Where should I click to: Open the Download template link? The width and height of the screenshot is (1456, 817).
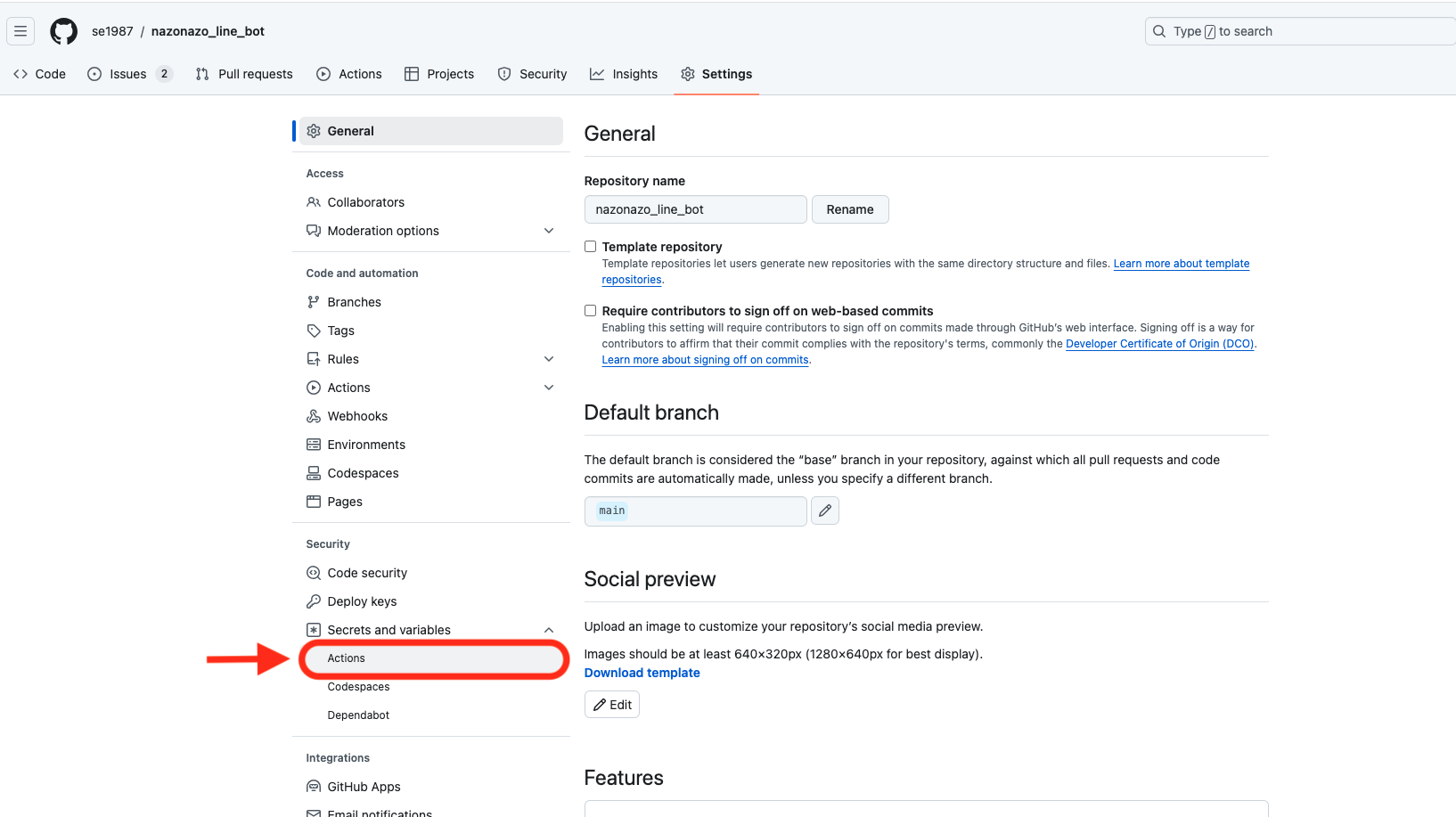[642, 673]
